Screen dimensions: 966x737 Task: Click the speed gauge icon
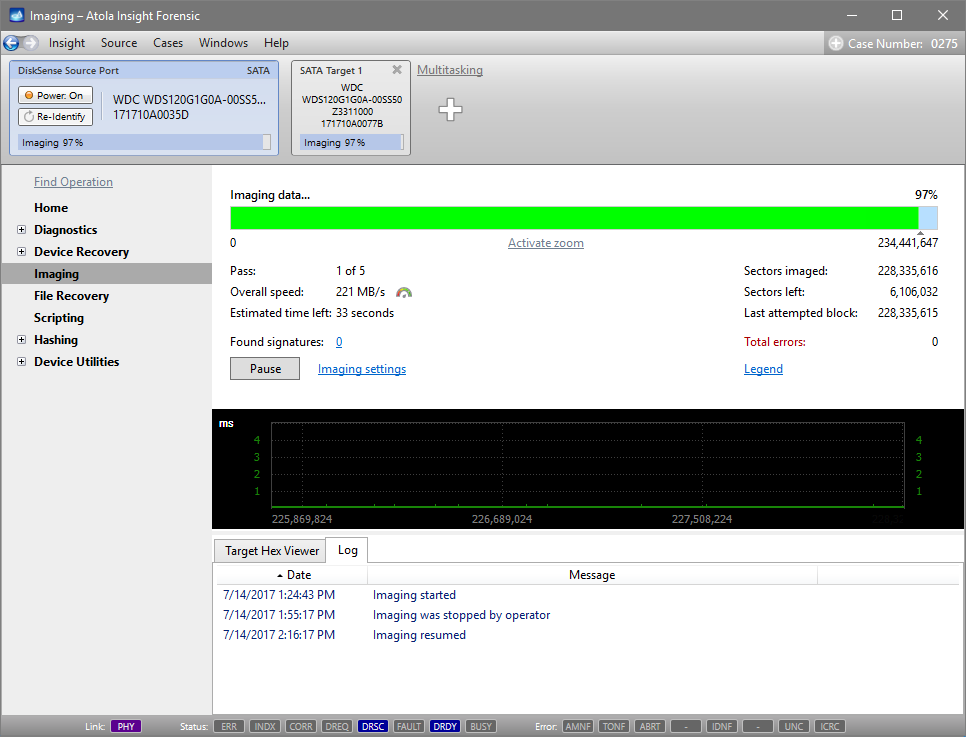(x=404, y=292)
